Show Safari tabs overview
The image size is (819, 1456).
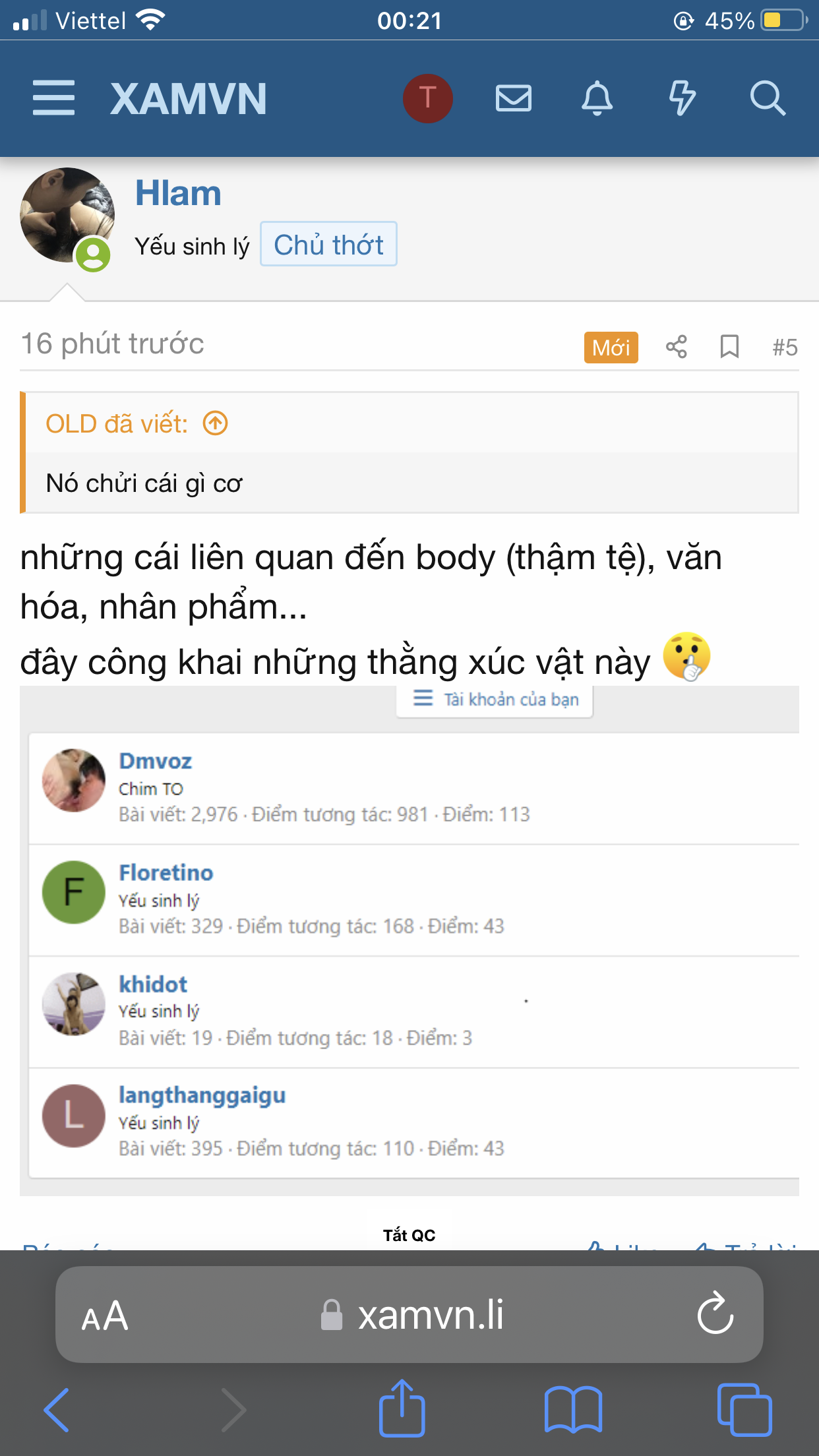tap(744, 1410)
